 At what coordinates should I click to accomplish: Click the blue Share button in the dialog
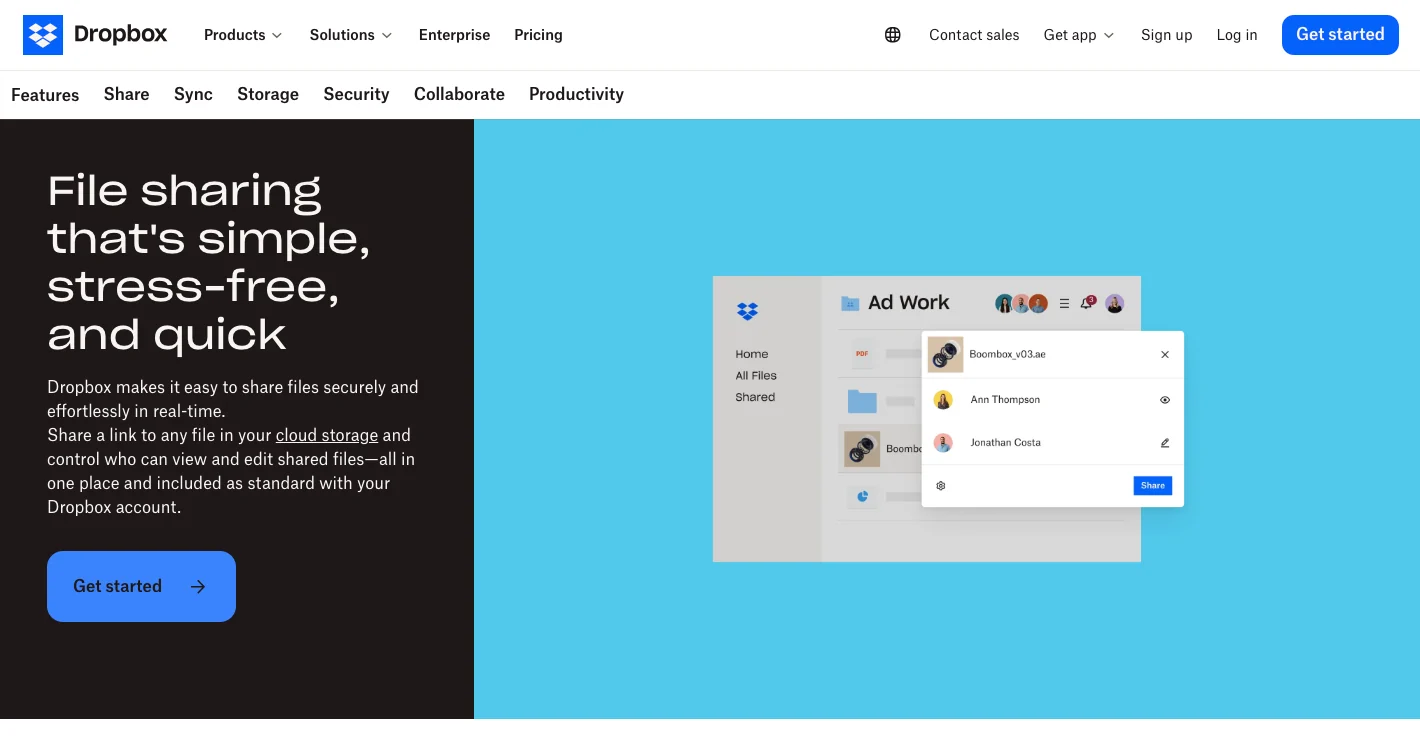(x=1153, y=486)
